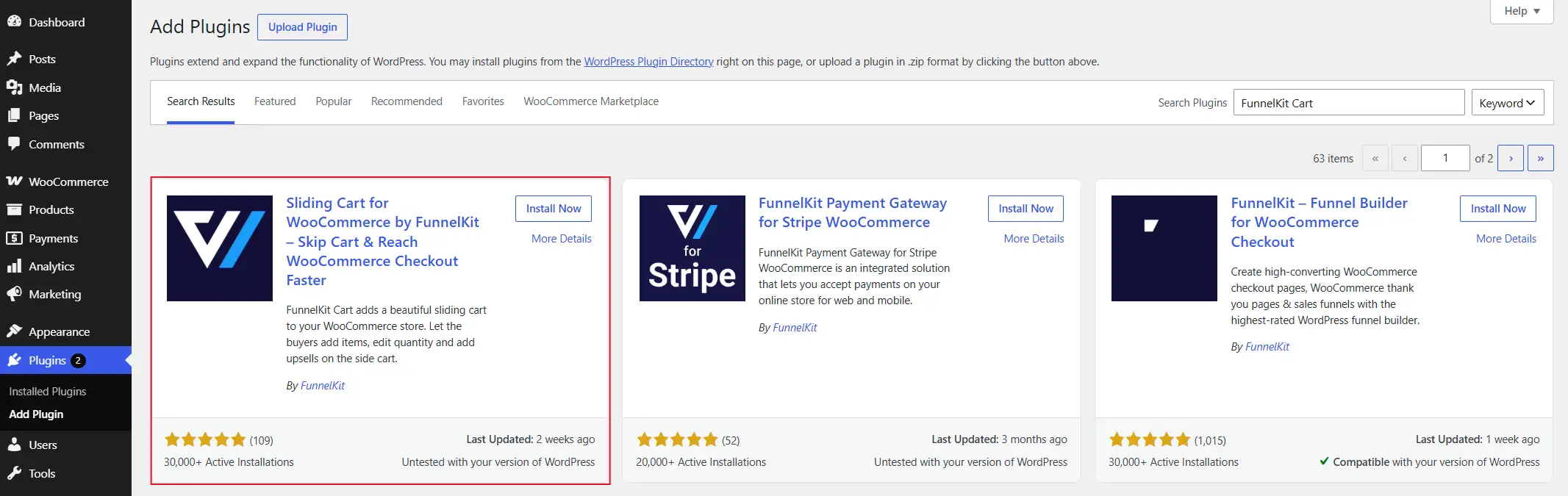Click the Posts pushpin icon
The width and height of the screenshot is (1568, 496).
pos(14,59)
